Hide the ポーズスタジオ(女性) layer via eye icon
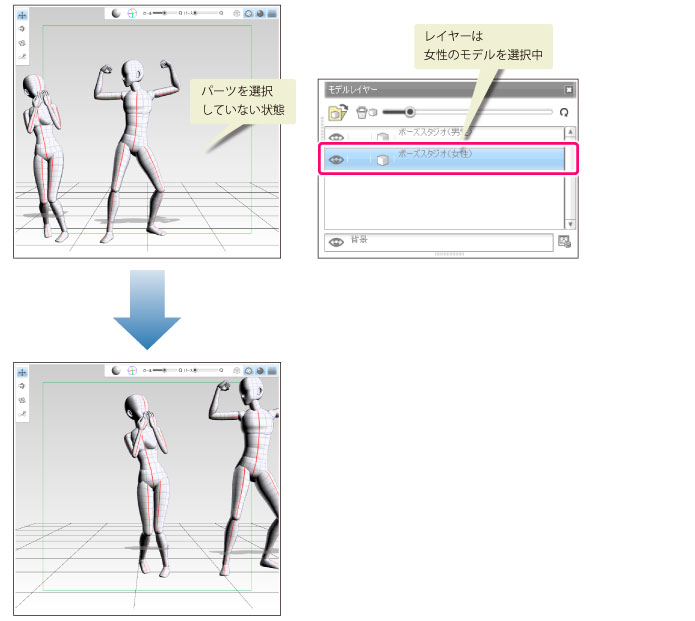 tap(336, 160)
